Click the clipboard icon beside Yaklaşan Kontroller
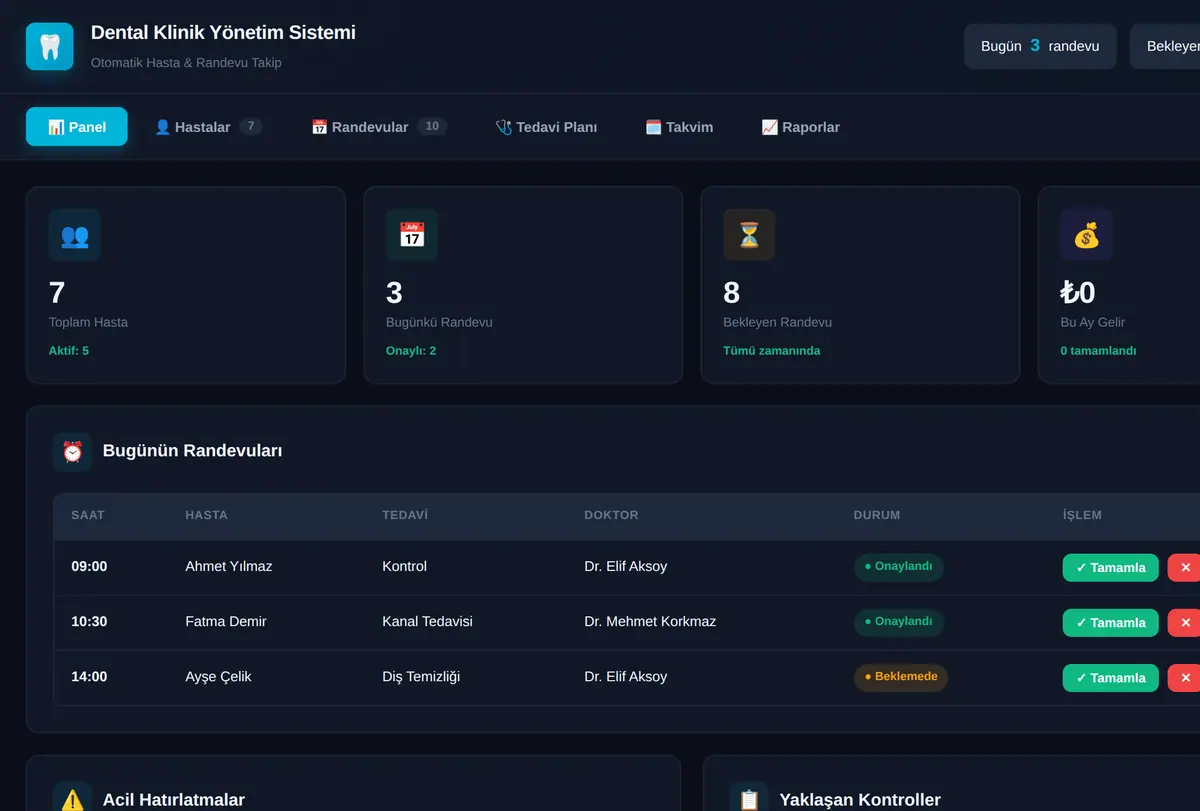Viewport: 1200px width, 811px height. [x=749, y=800]
